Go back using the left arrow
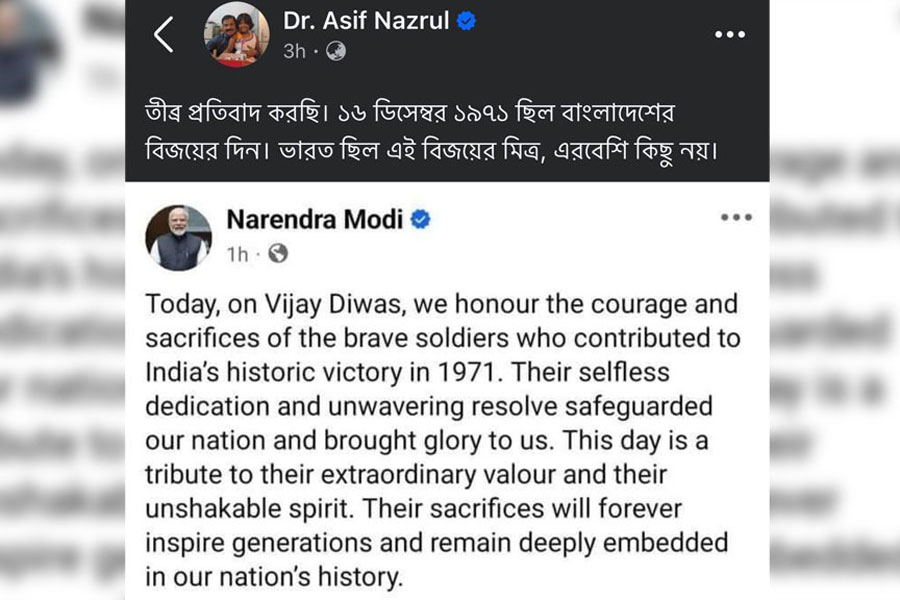Screen dimensions: 900x600 tap(164, 35)
